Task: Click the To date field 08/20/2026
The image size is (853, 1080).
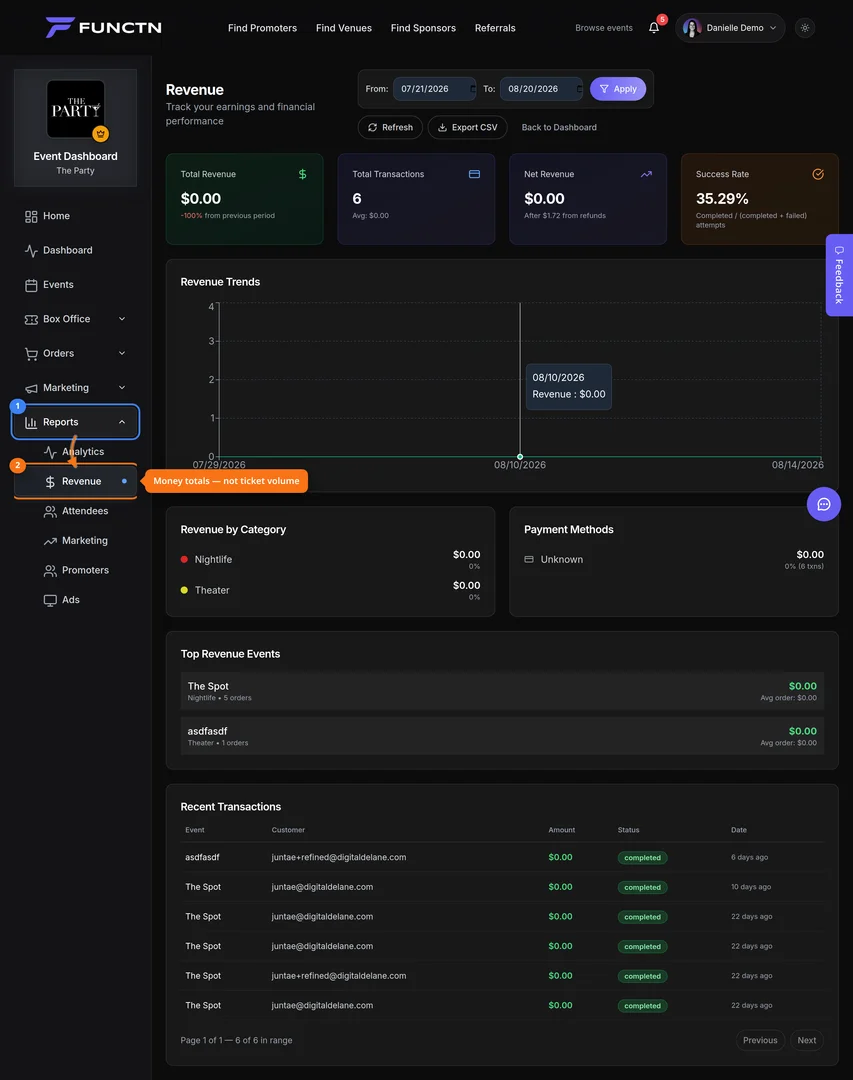Action: (x=542, y=89)
